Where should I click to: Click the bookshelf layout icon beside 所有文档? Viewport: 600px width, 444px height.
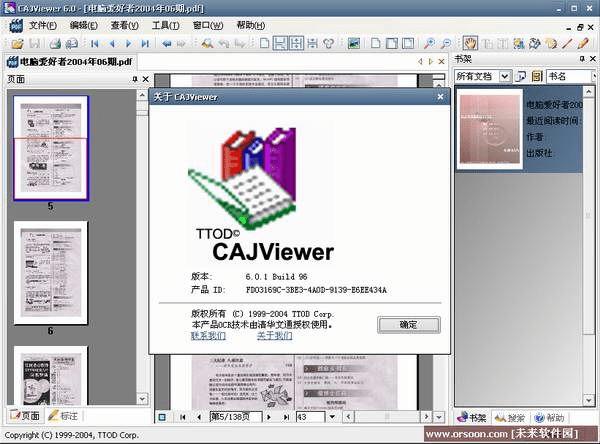(x=521, y=76)
